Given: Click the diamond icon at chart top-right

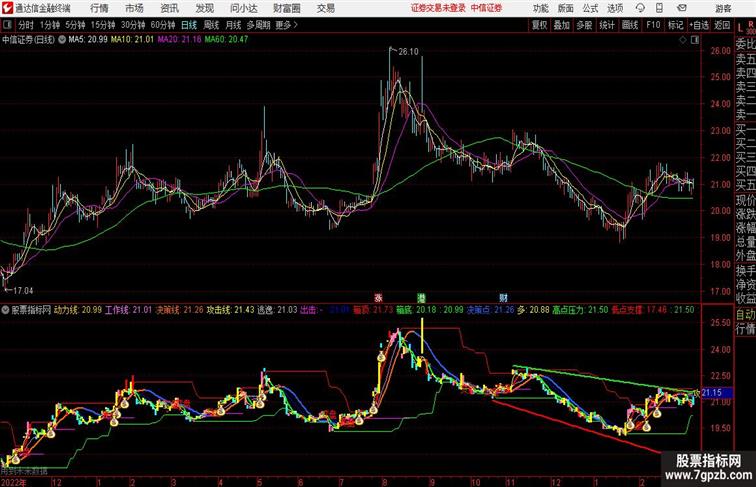Looking at the screenshot, I should coord(683,40).
